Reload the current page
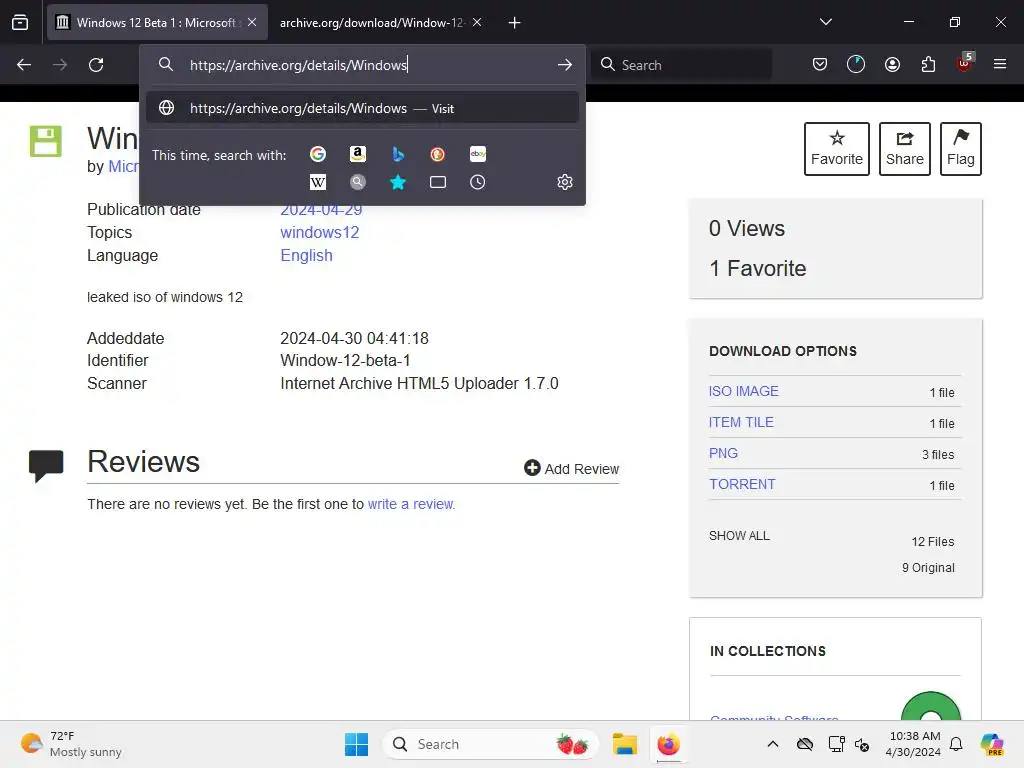Screen dimensions: 1024x768 point(96,65)
